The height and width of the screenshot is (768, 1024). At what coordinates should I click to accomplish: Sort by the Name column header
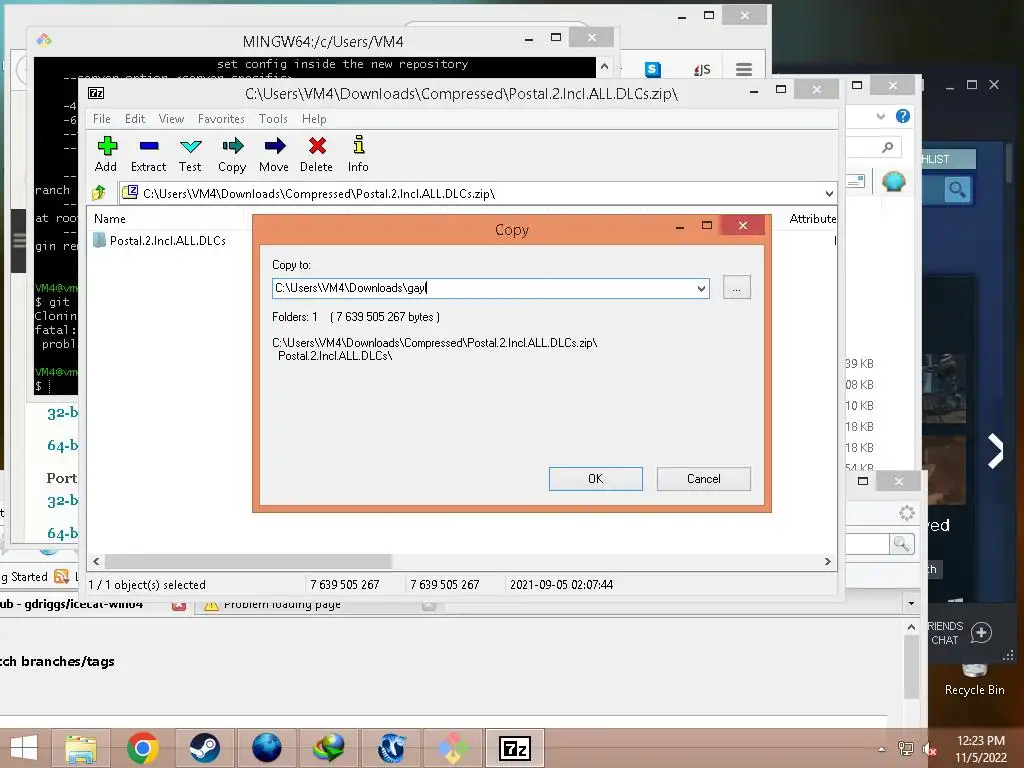tap(110, 219)
